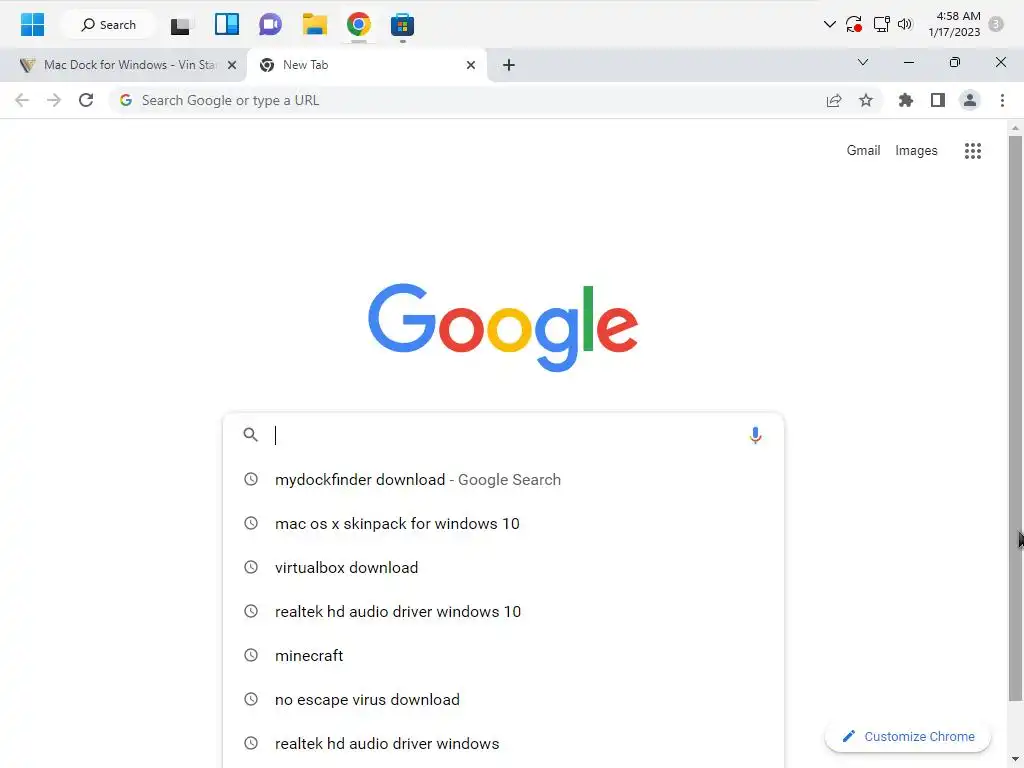Open File Explorer from taskbar
The image size is (1024, 768).
click(x=314, y=25)
